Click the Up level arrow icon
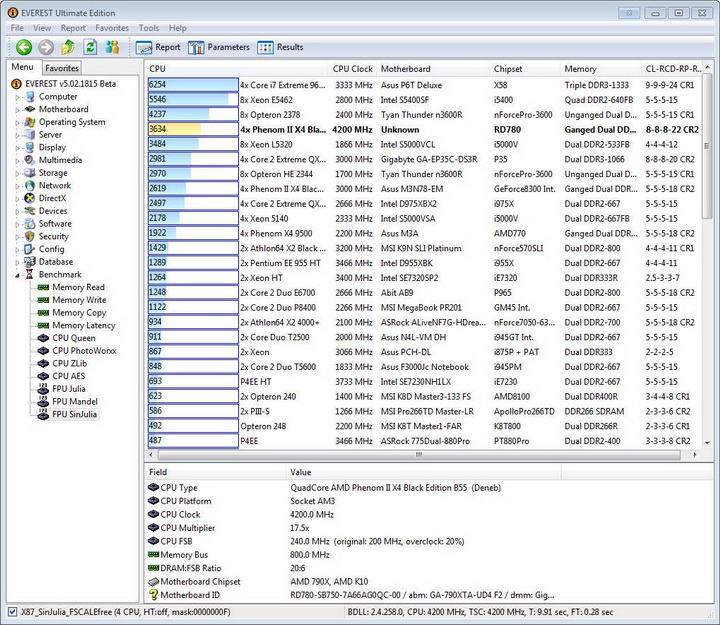Image resolution: width=720 pixels, height=625 pixels. [x=68, y=47]
